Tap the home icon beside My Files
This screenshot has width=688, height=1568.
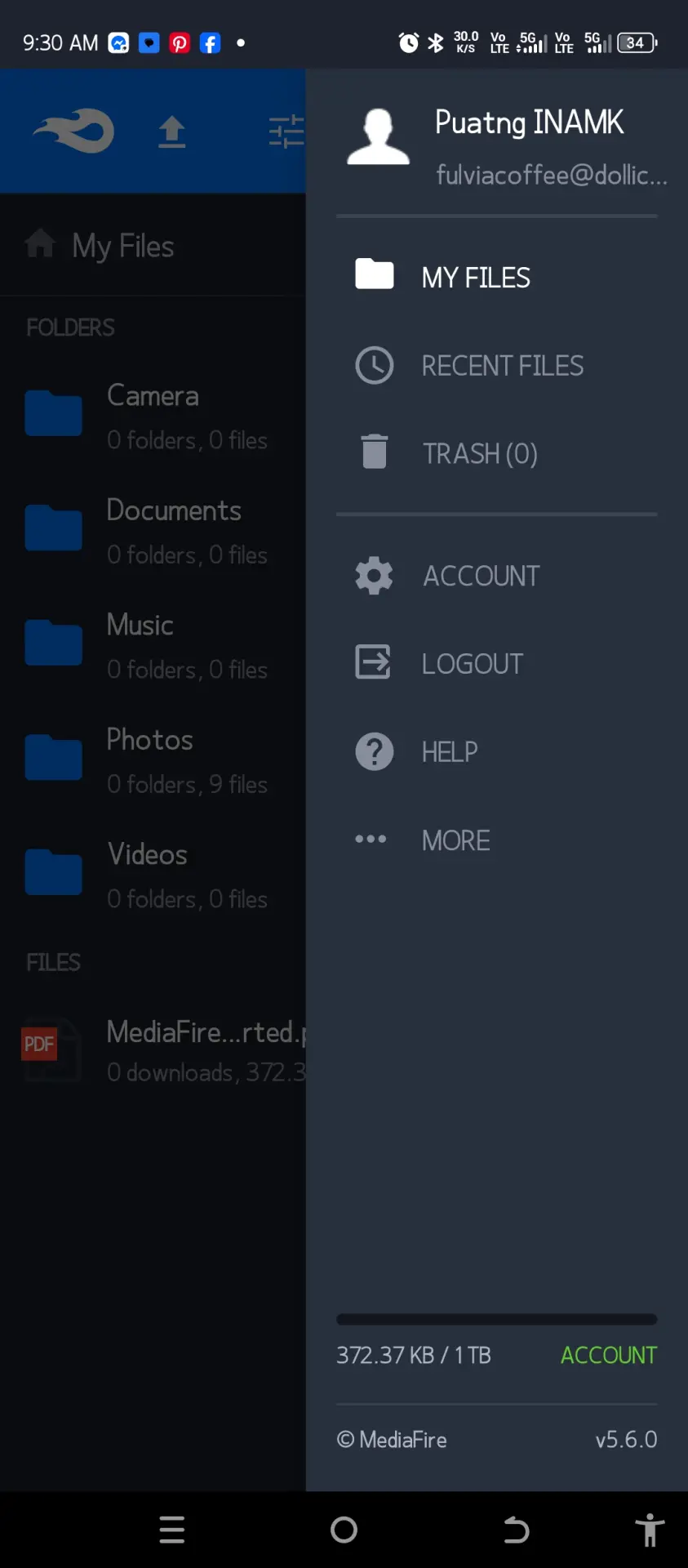[x=40, y=243]
